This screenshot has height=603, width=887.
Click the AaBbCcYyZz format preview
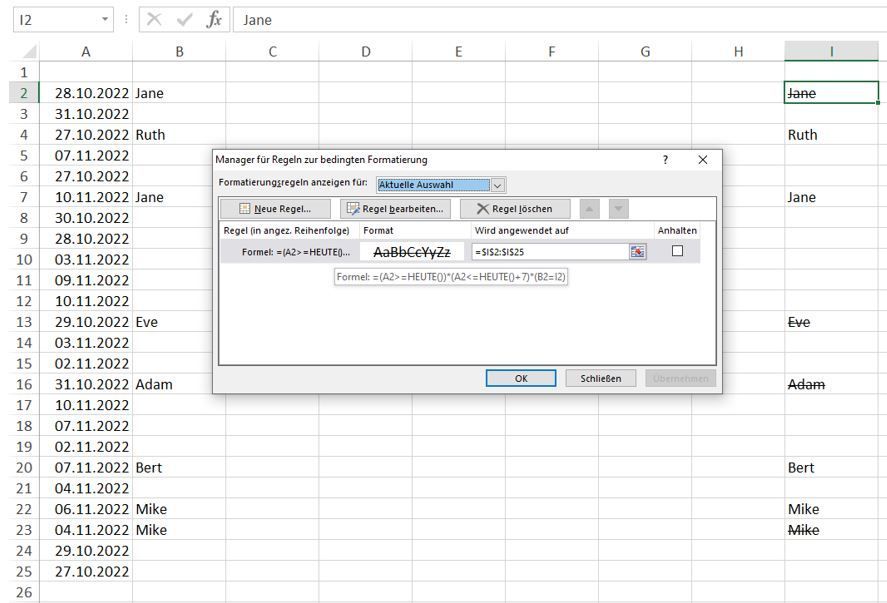tap(412, 252)
